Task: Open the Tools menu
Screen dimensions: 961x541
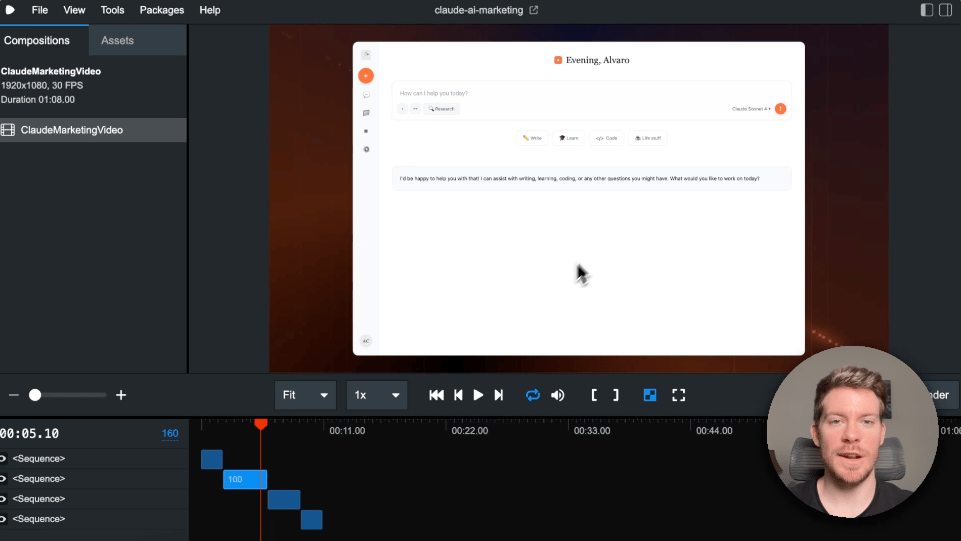Action: click(x=112, y=10)
